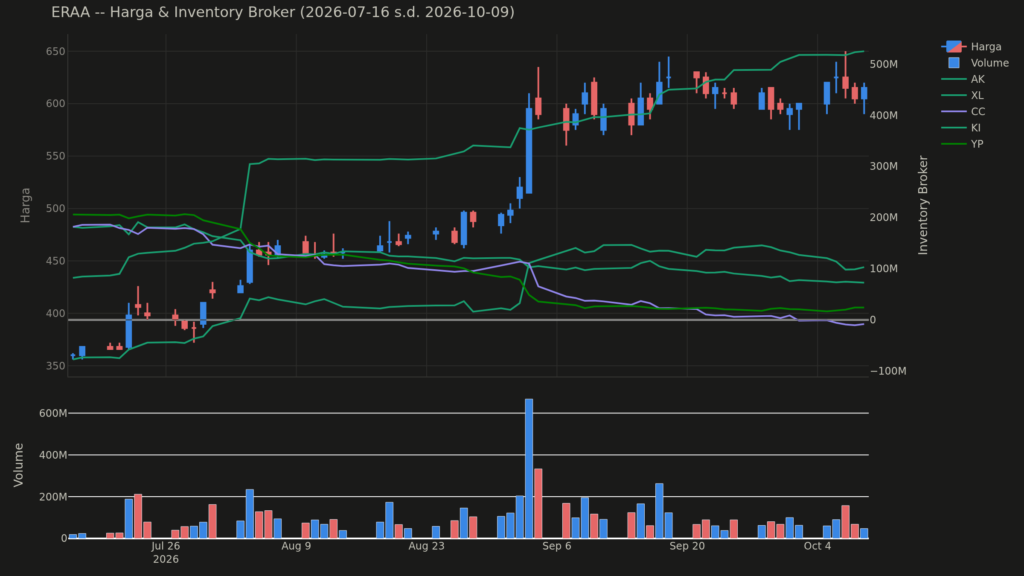Click the 200M inventory axis label
The height and width of the screenshot is (576, 1024).
884,217
